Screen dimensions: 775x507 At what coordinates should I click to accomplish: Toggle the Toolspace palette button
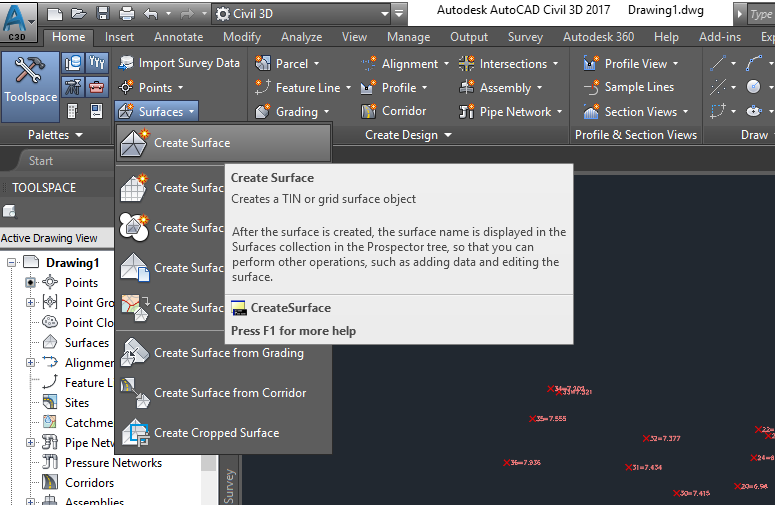click(x=30, y=86)
